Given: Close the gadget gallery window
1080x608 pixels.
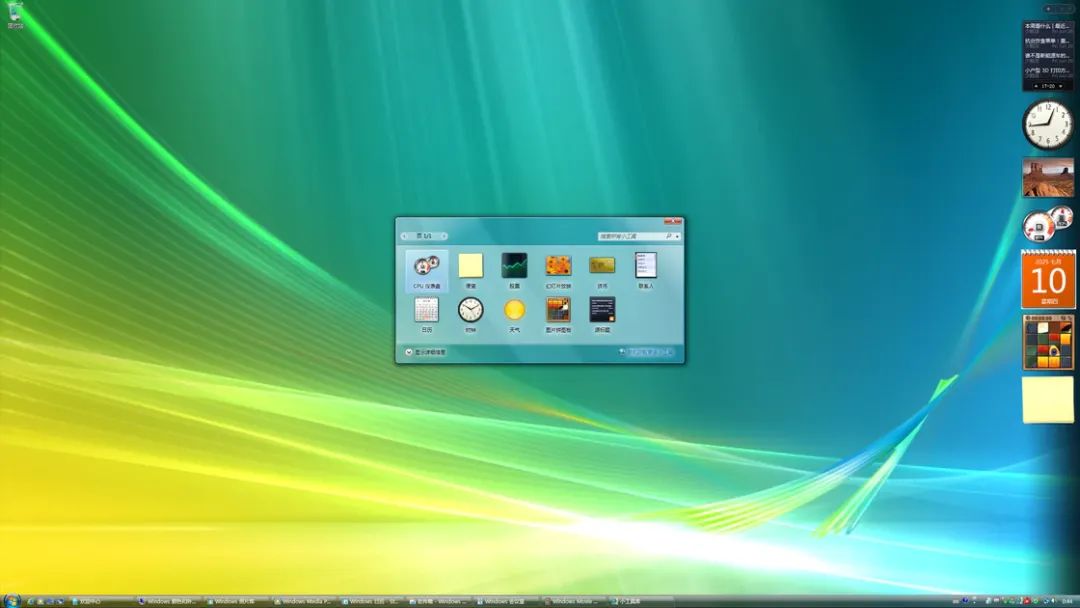Looking at the screenshot, I should (x=673, y=222).
